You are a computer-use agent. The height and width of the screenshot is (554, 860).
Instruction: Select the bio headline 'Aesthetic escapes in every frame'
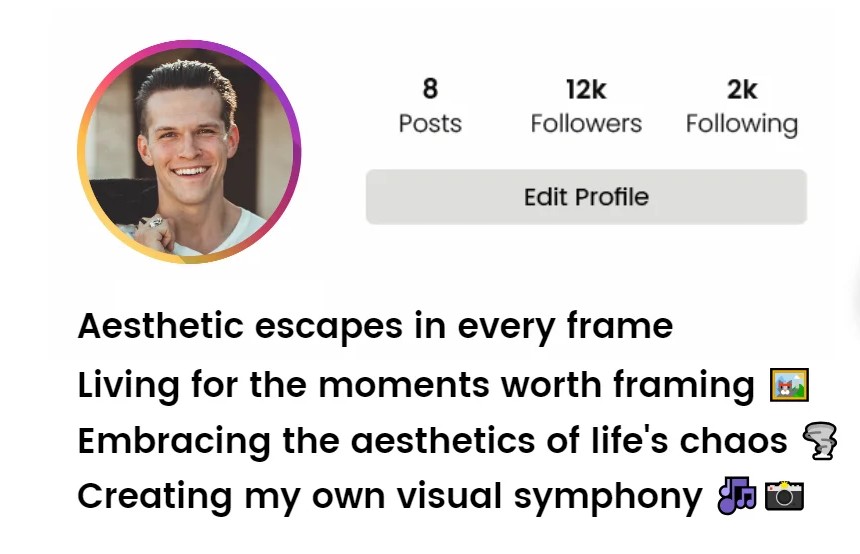(375, 326)
